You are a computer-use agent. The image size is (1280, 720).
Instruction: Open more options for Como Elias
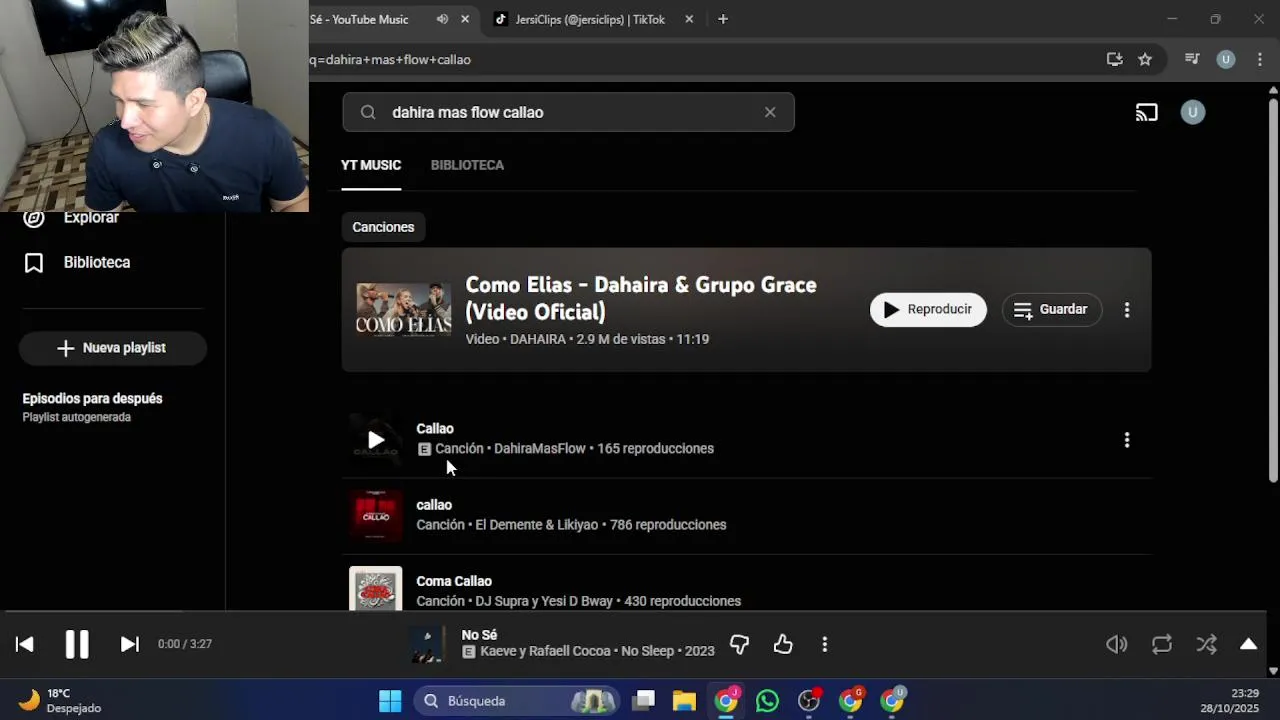point(1127,310)
